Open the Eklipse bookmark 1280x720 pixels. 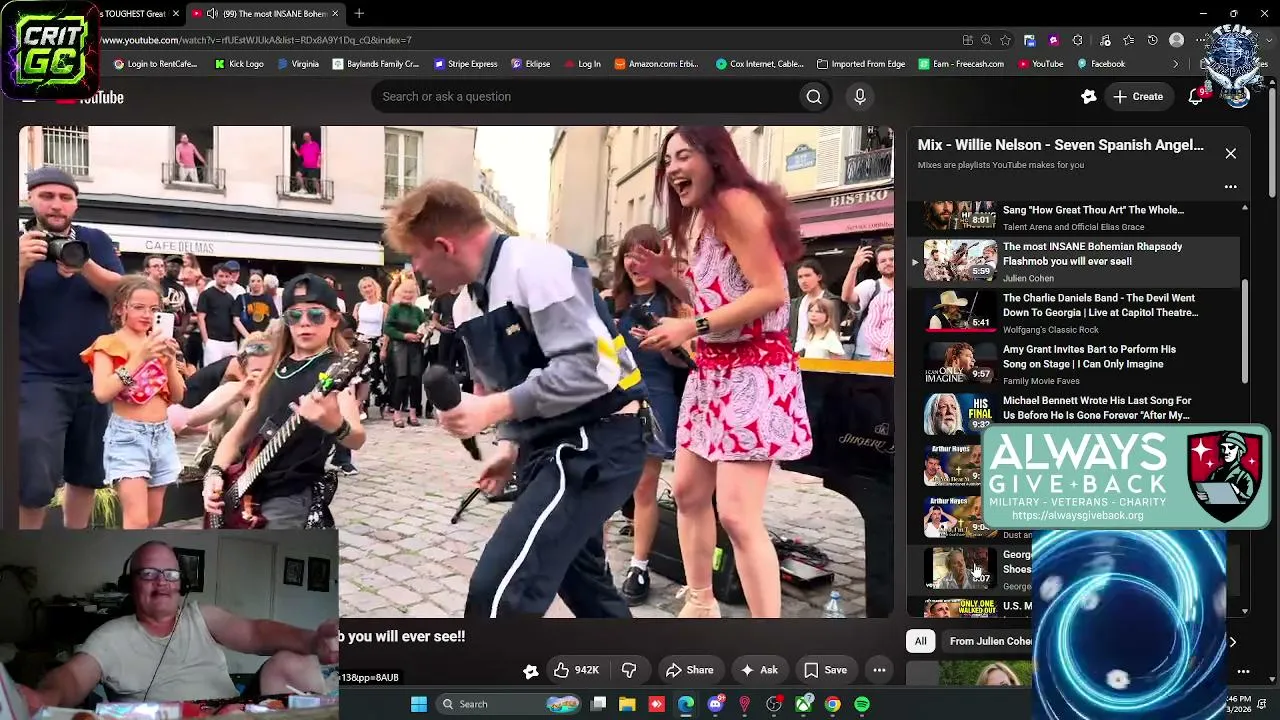[531, 64]
